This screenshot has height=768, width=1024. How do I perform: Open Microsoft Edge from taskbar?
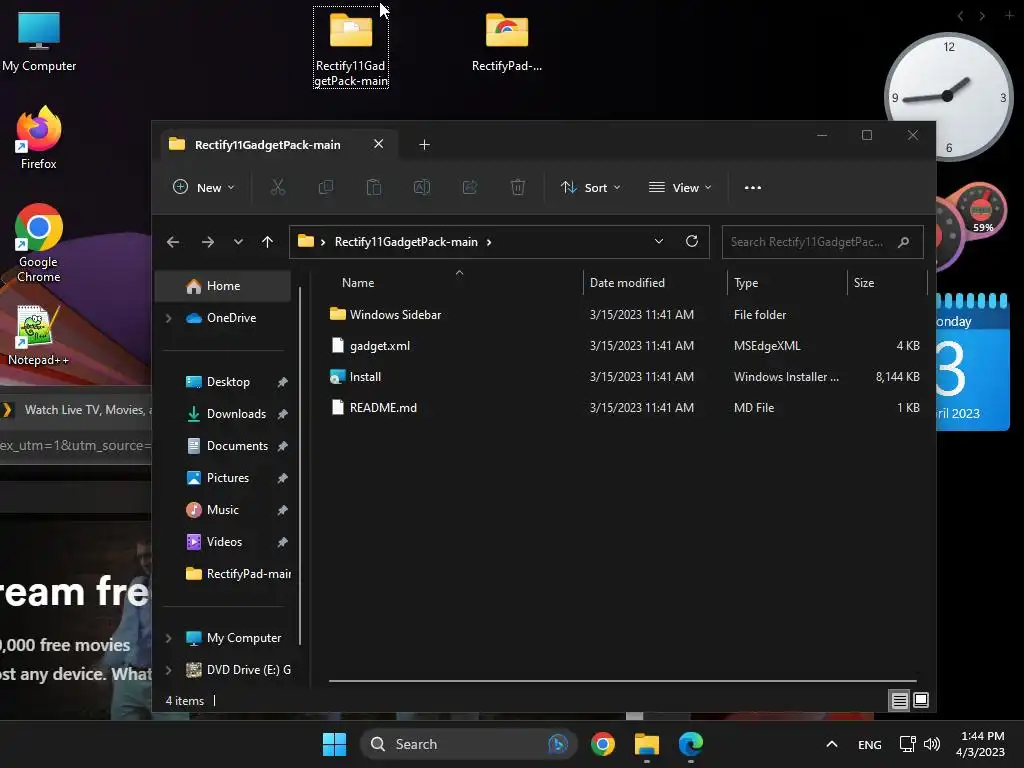point(690,744)
